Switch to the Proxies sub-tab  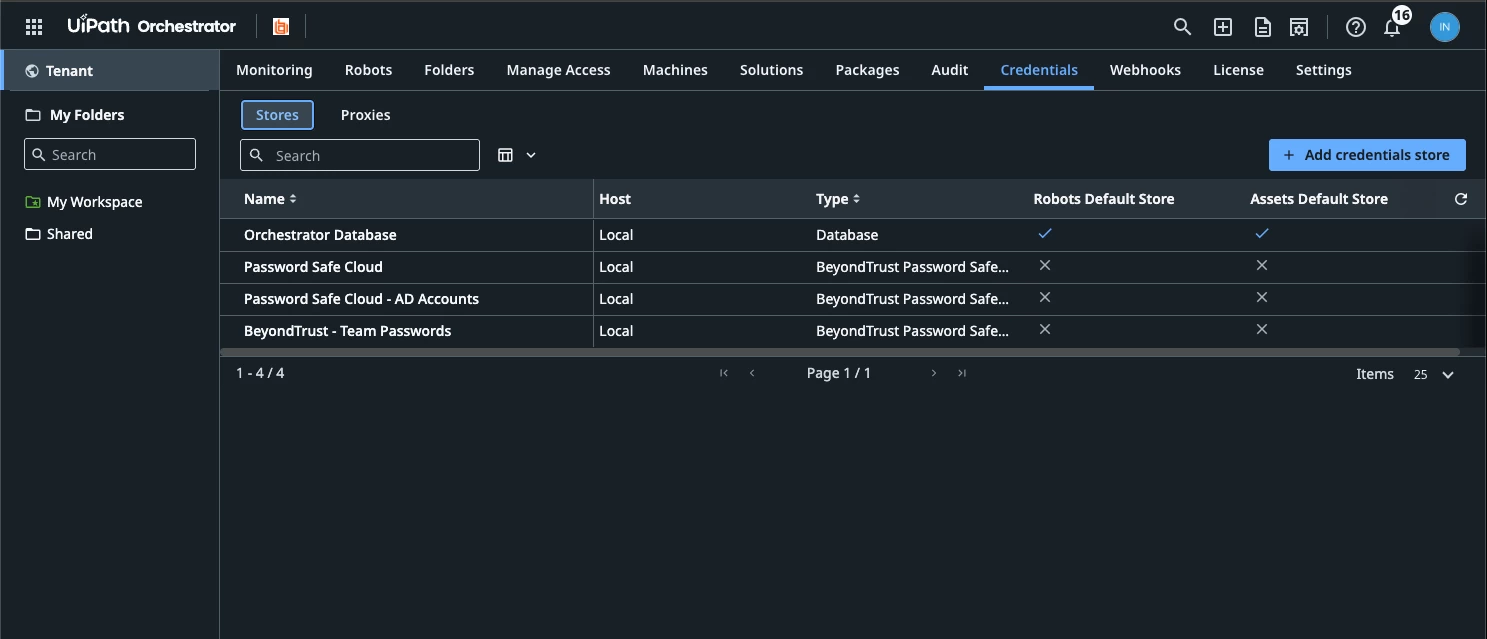365,115
